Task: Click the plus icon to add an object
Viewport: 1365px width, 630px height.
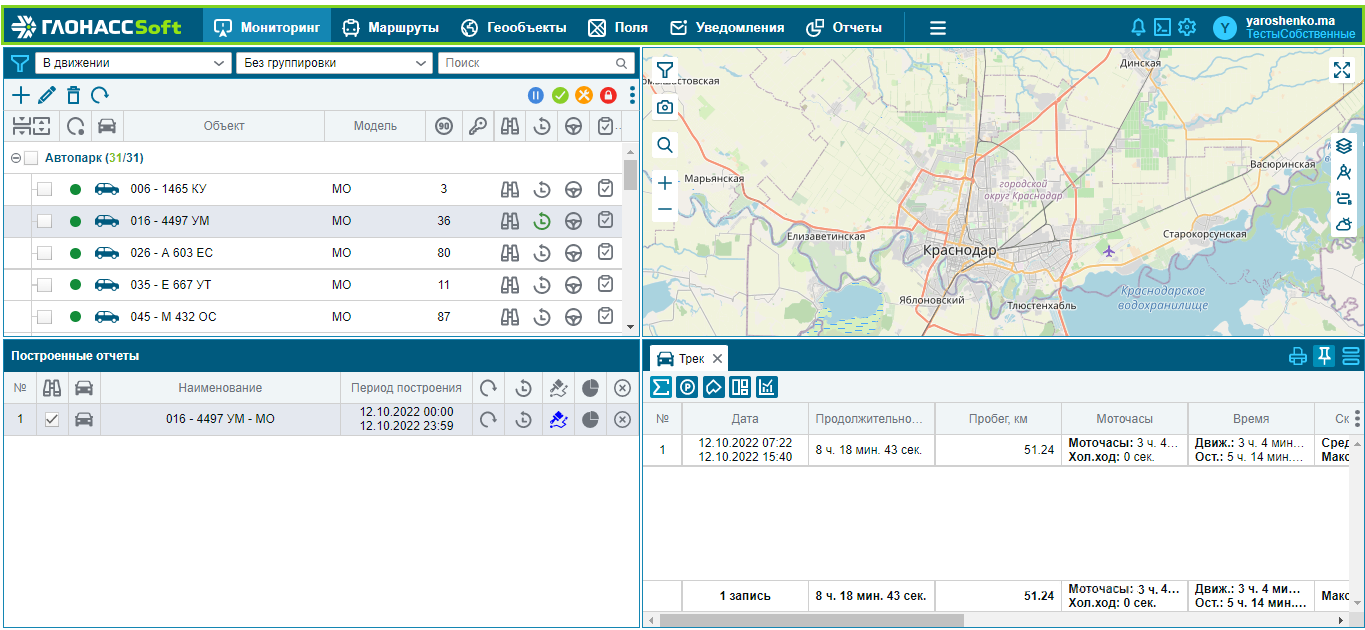Action: point(20,96)
